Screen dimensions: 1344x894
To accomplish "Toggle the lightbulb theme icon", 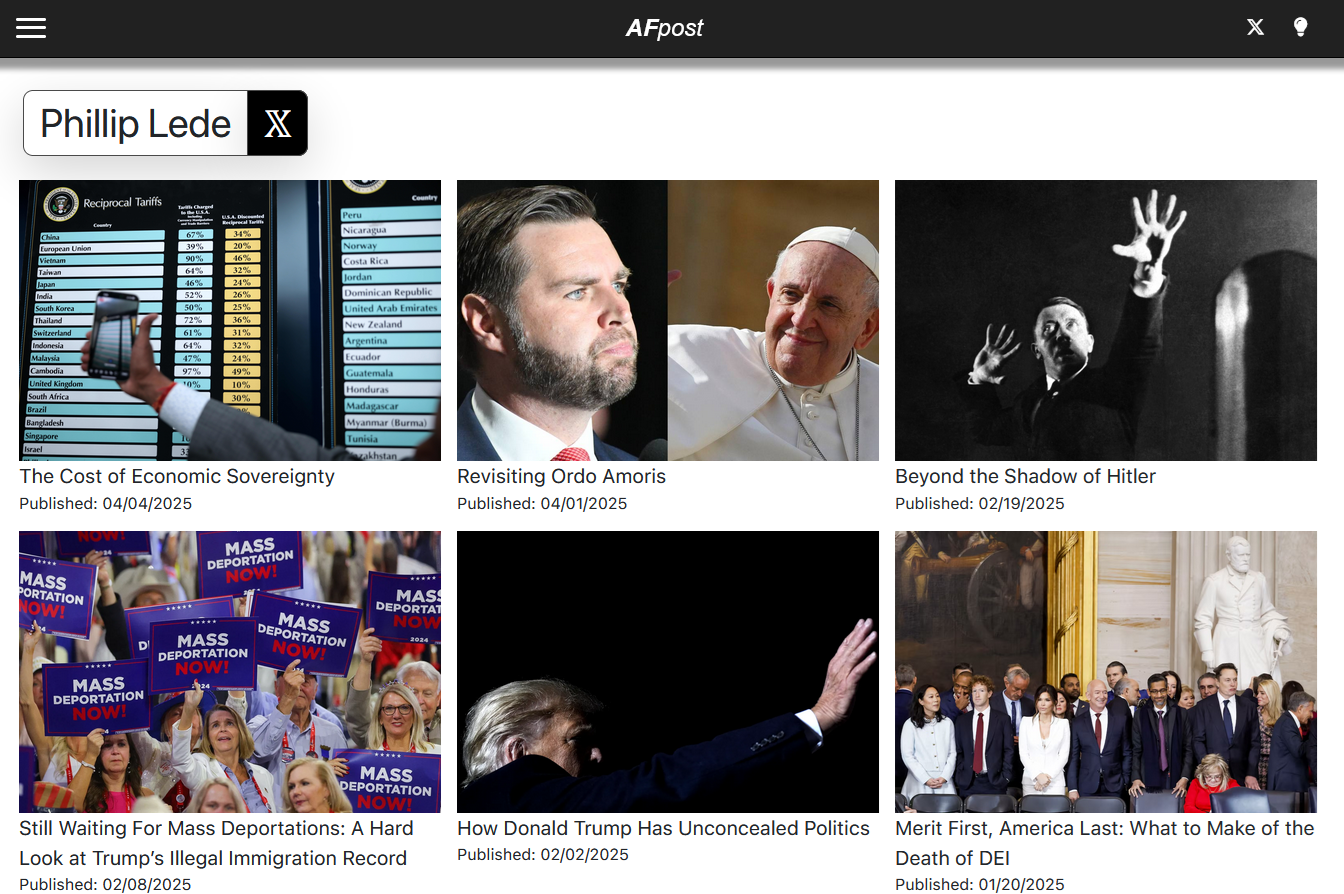I will point(1300,27).
